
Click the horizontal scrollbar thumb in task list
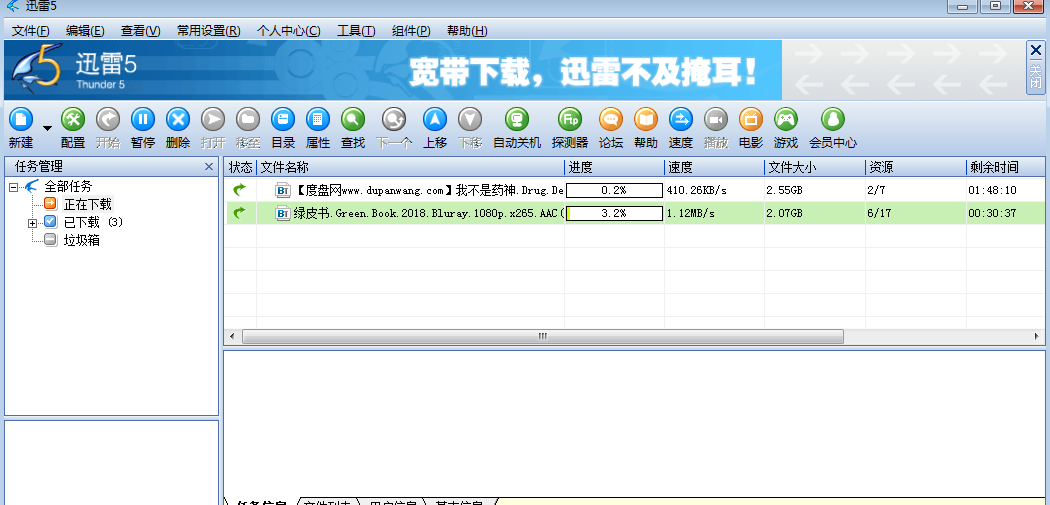(x=543, y=336)
